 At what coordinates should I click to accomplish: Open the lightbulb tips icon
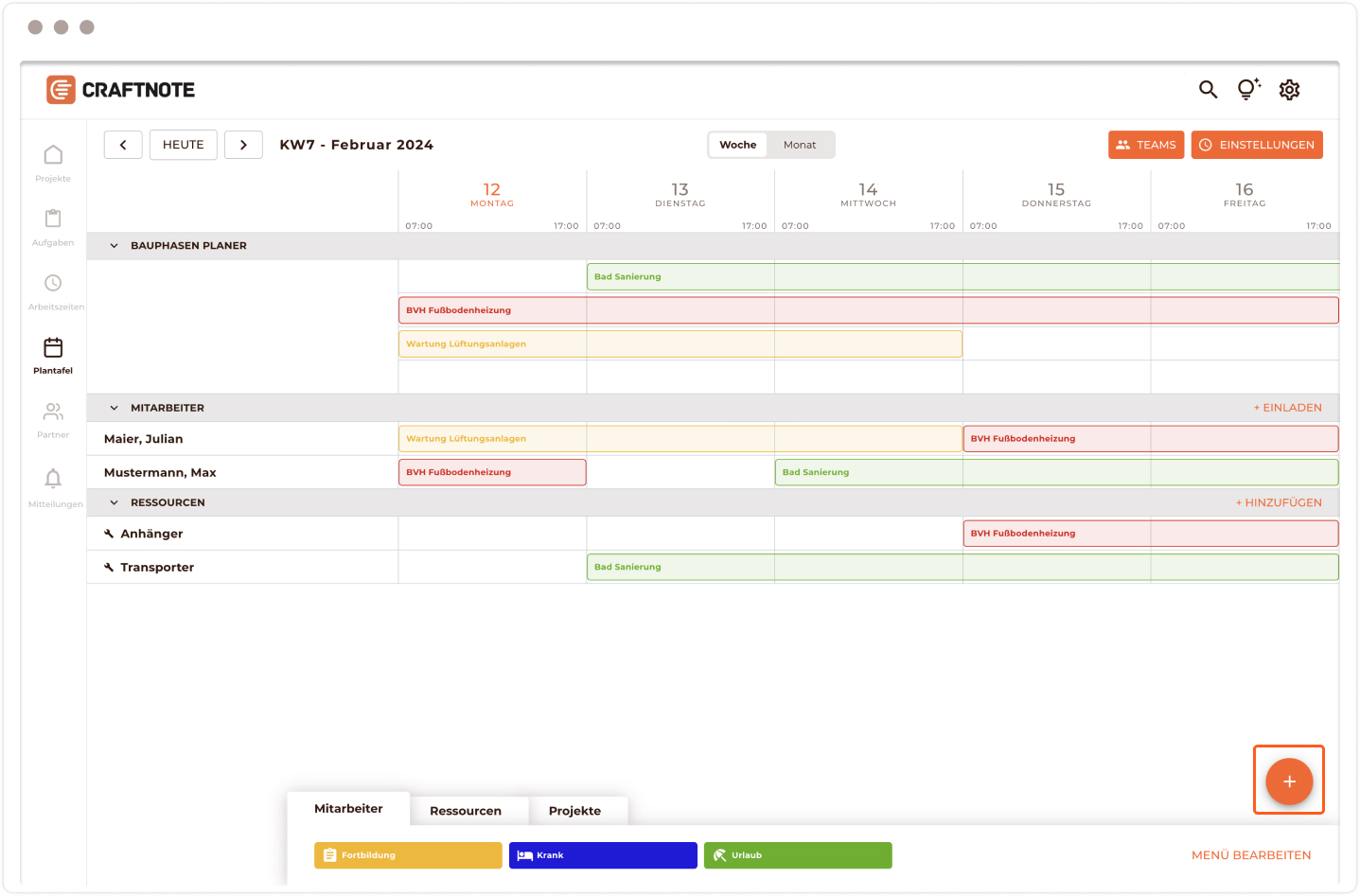pos(1248,90)
